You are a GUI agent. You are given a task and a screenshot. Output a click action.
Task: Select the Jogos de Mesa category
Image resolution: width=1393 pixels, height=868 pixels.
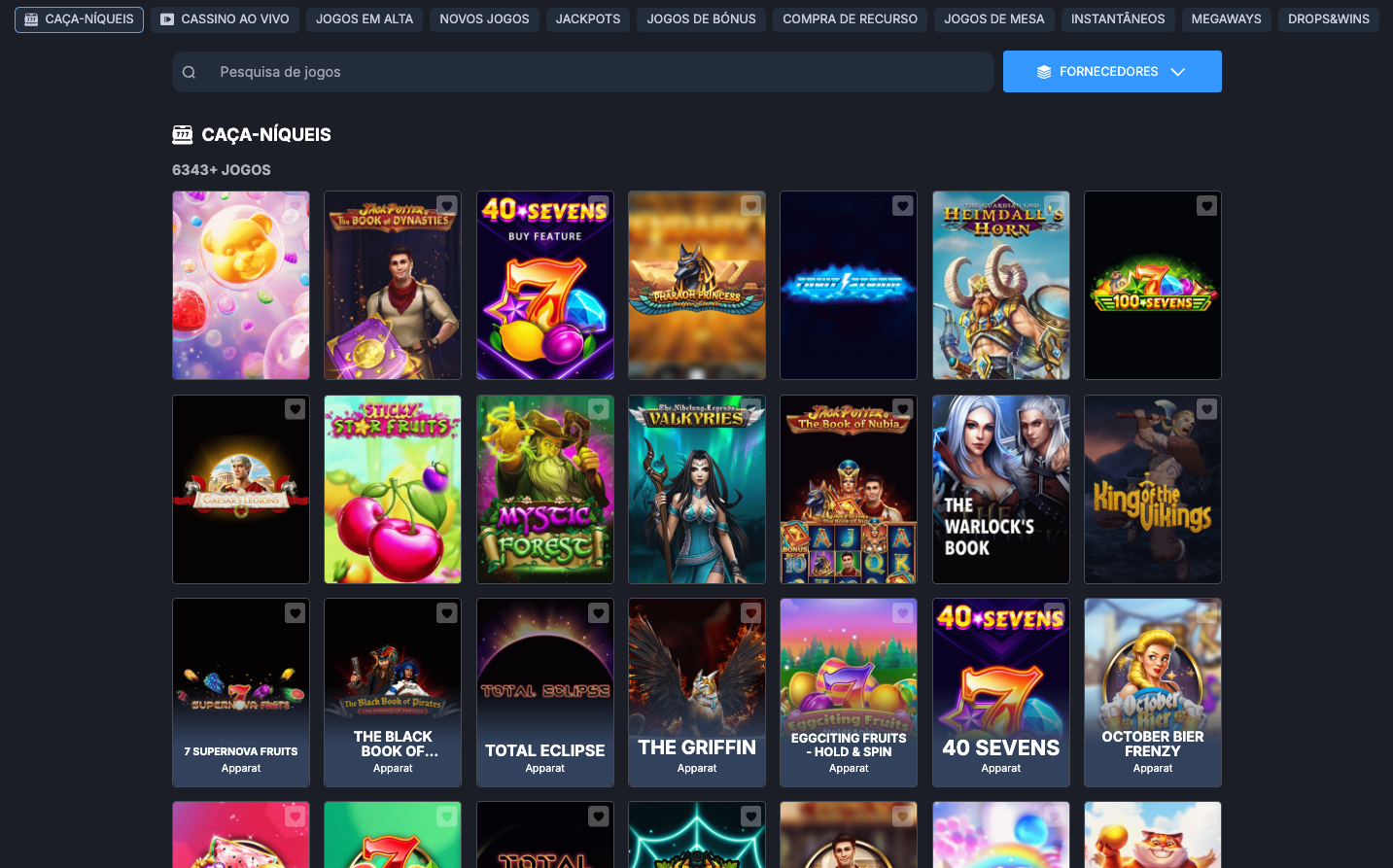pyautogui.click(x=993, y=19)
